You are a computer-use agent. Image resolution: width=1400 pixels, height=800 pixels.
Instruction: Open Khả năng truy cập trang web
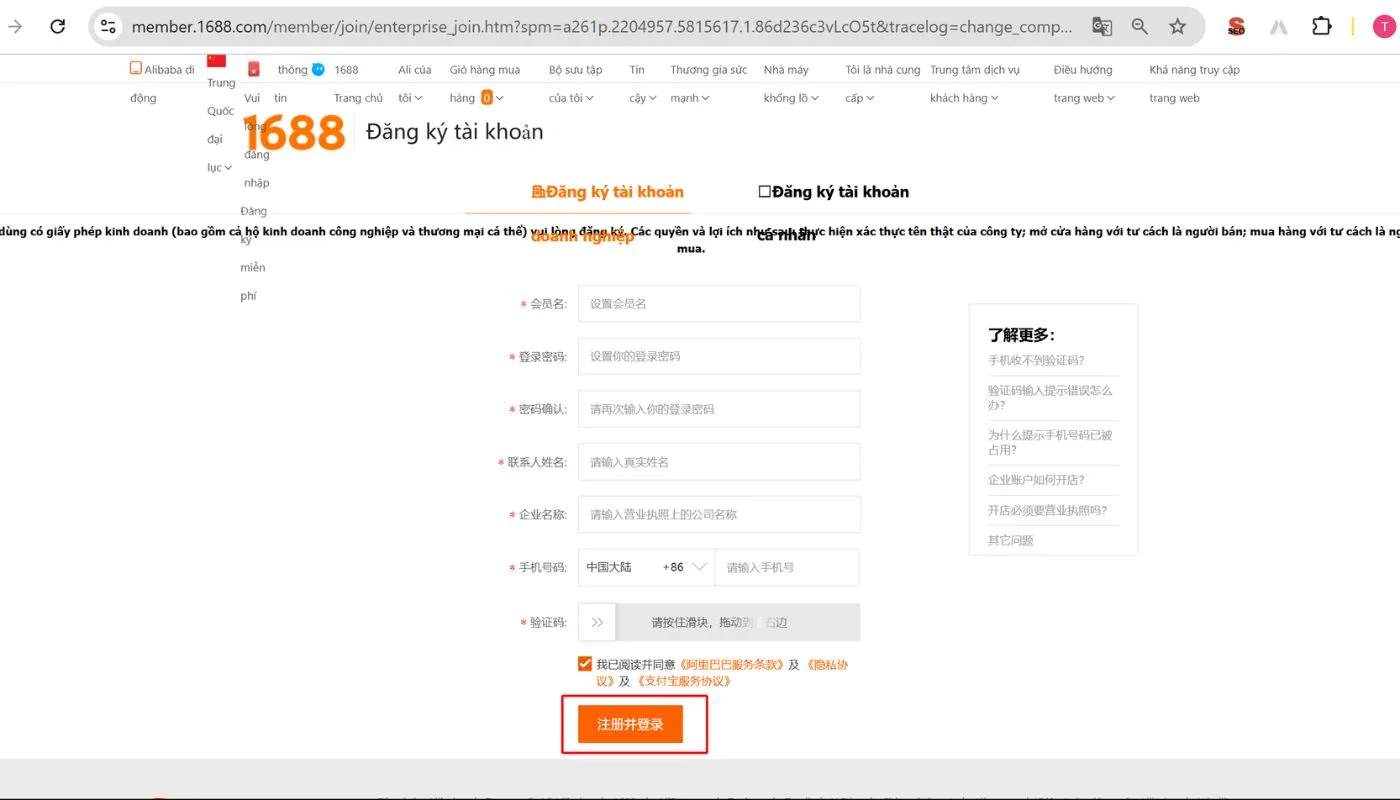click(1194, 84)
